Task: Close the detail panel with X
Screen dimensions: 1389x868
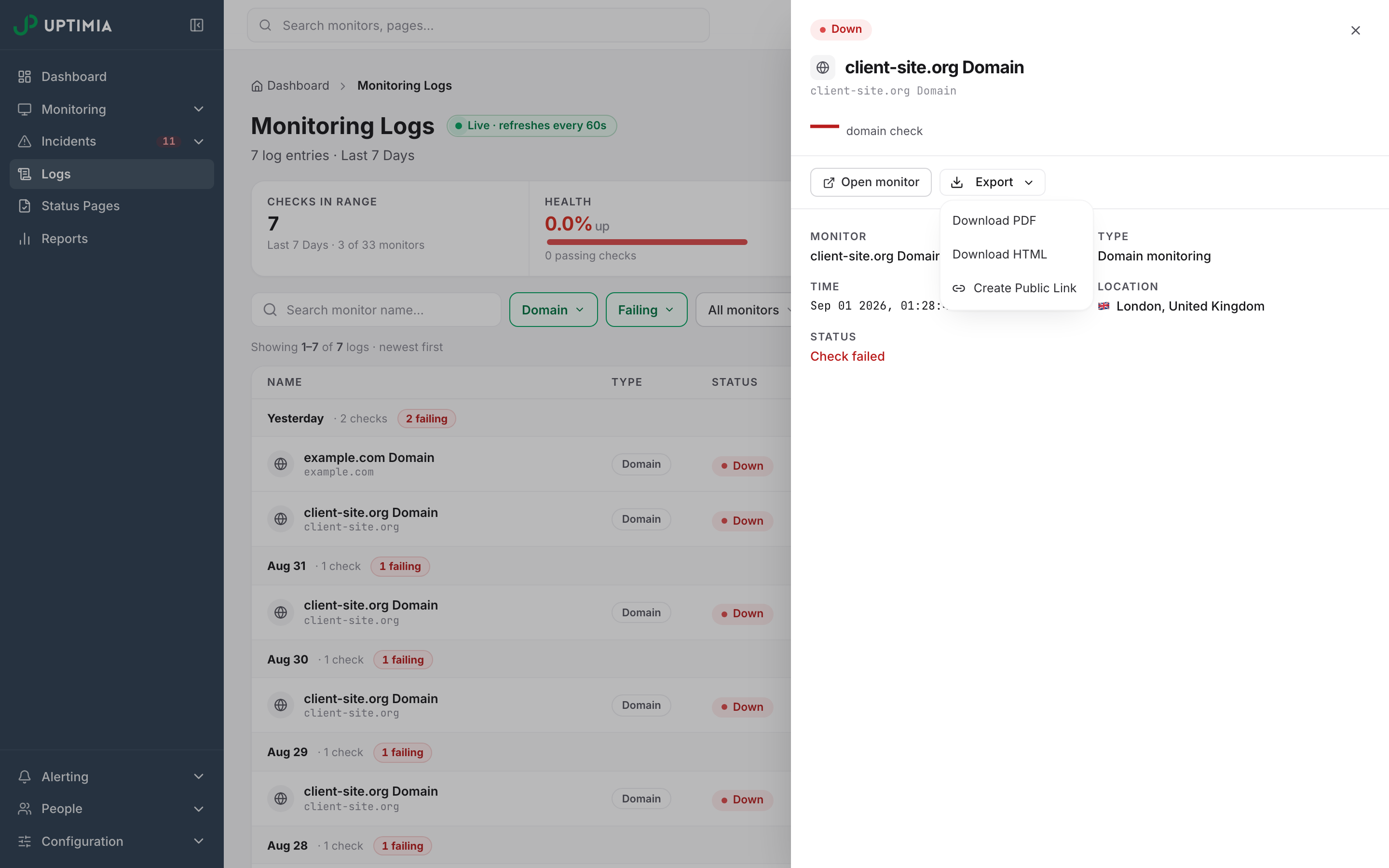Action: pyautogui.click(x=1356, y=30)
